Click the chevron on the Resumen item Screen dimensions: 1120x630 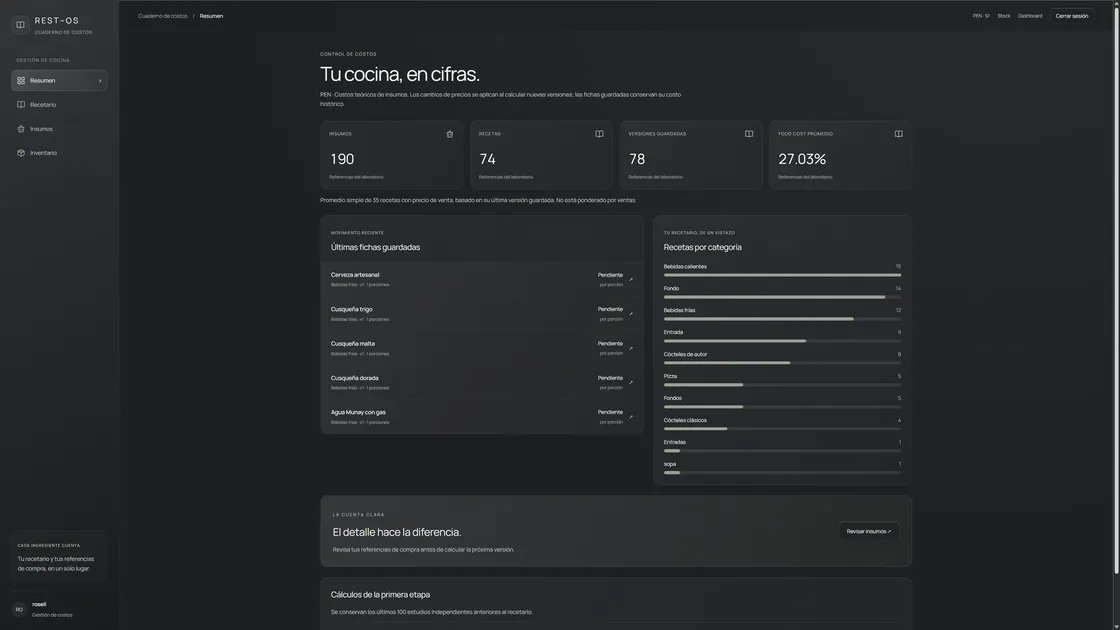pyautogui.click(x=100, y=81)
